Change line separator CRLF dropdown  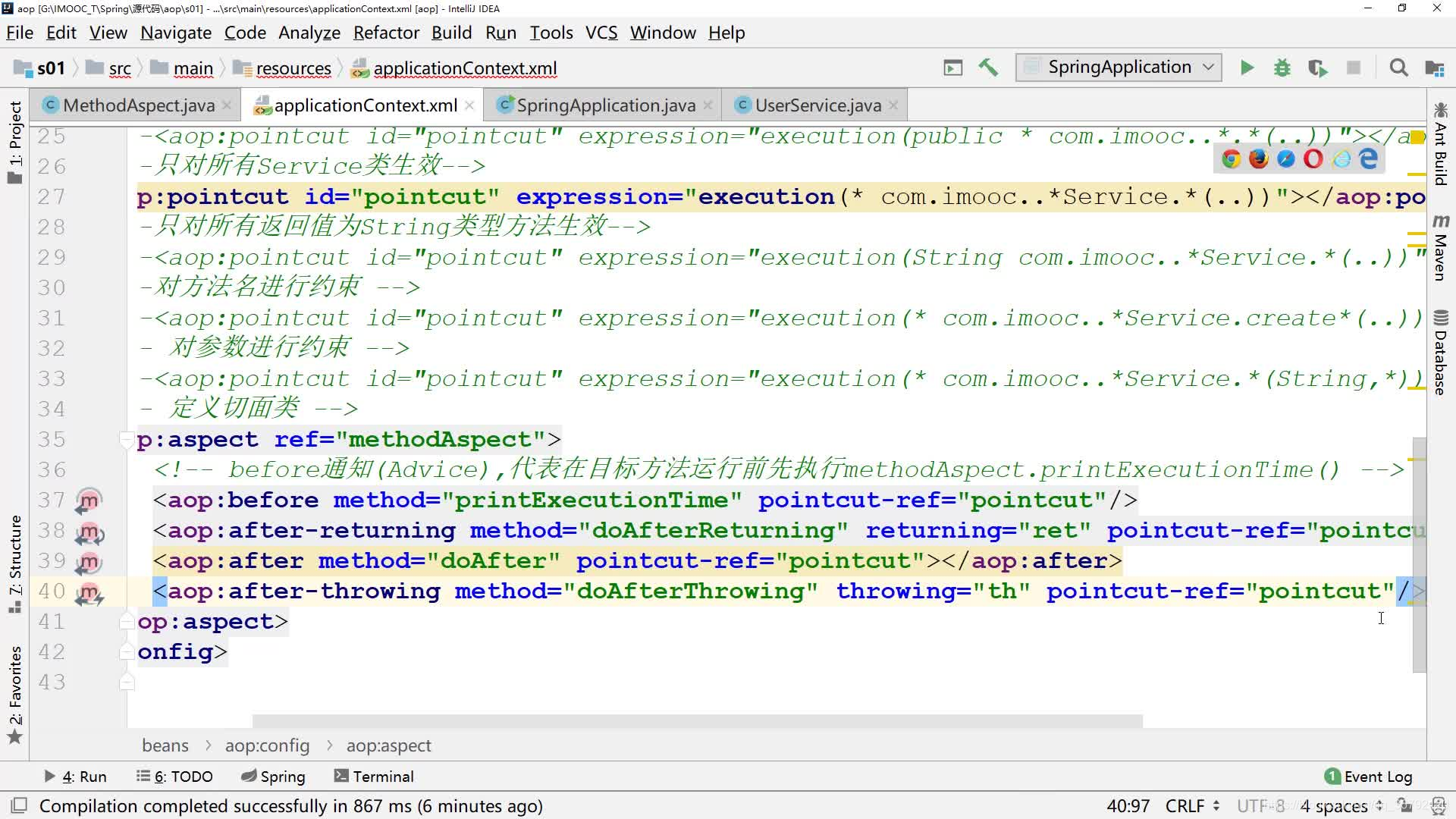[x=1192, y=805]
